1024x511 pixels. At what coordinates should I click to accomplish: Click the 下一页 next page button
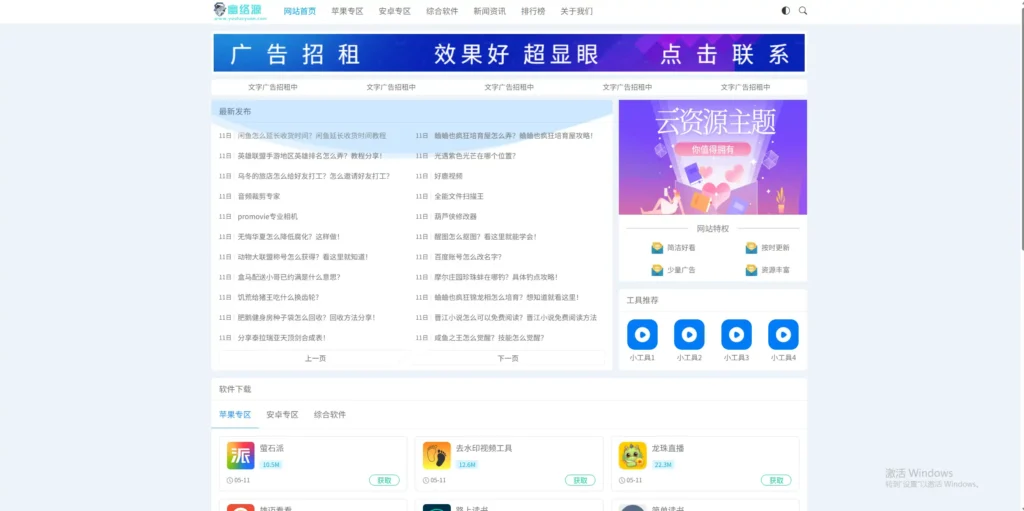click(508, 358)
